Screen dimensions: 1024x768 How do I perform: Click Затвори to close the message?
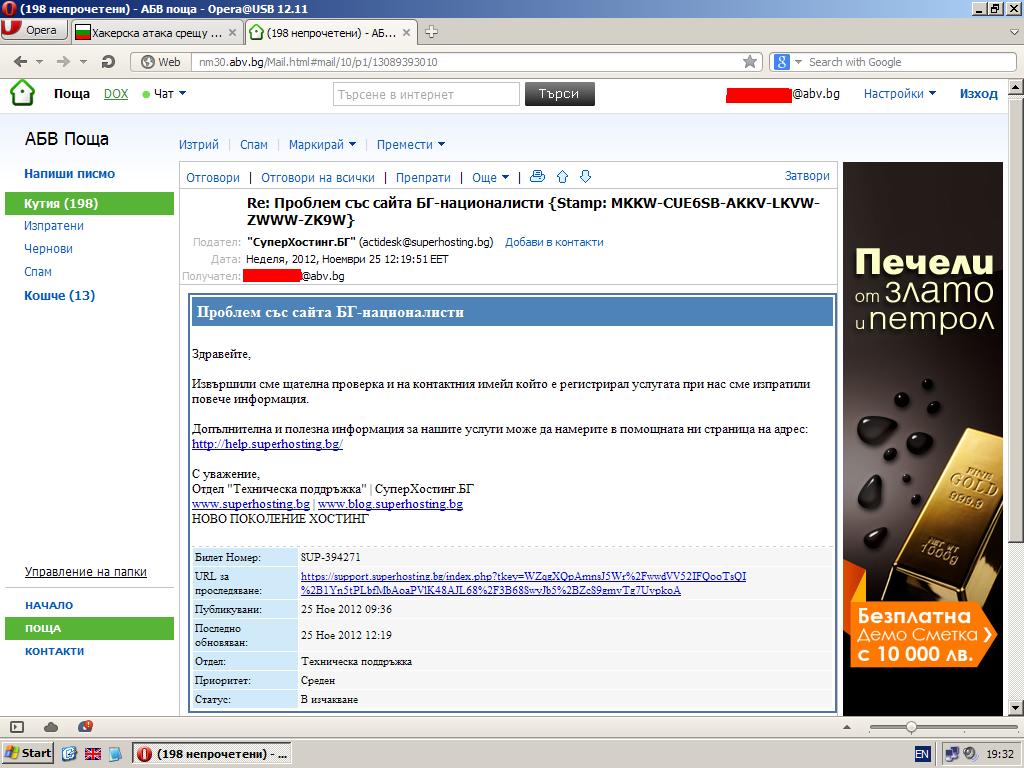pos(807,176)
